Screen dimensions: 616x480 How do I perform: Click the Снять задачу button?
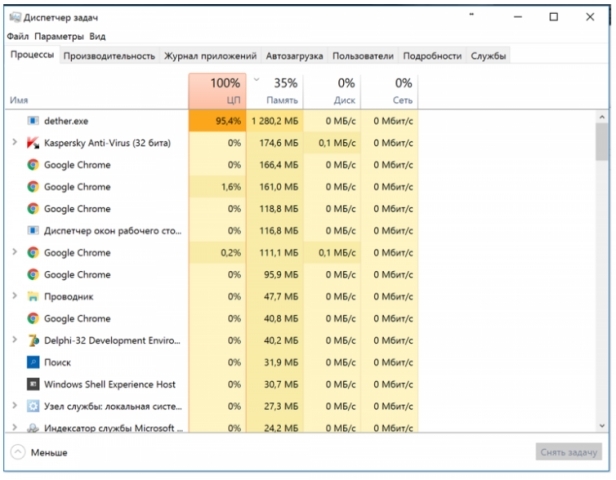click(568, 452)
